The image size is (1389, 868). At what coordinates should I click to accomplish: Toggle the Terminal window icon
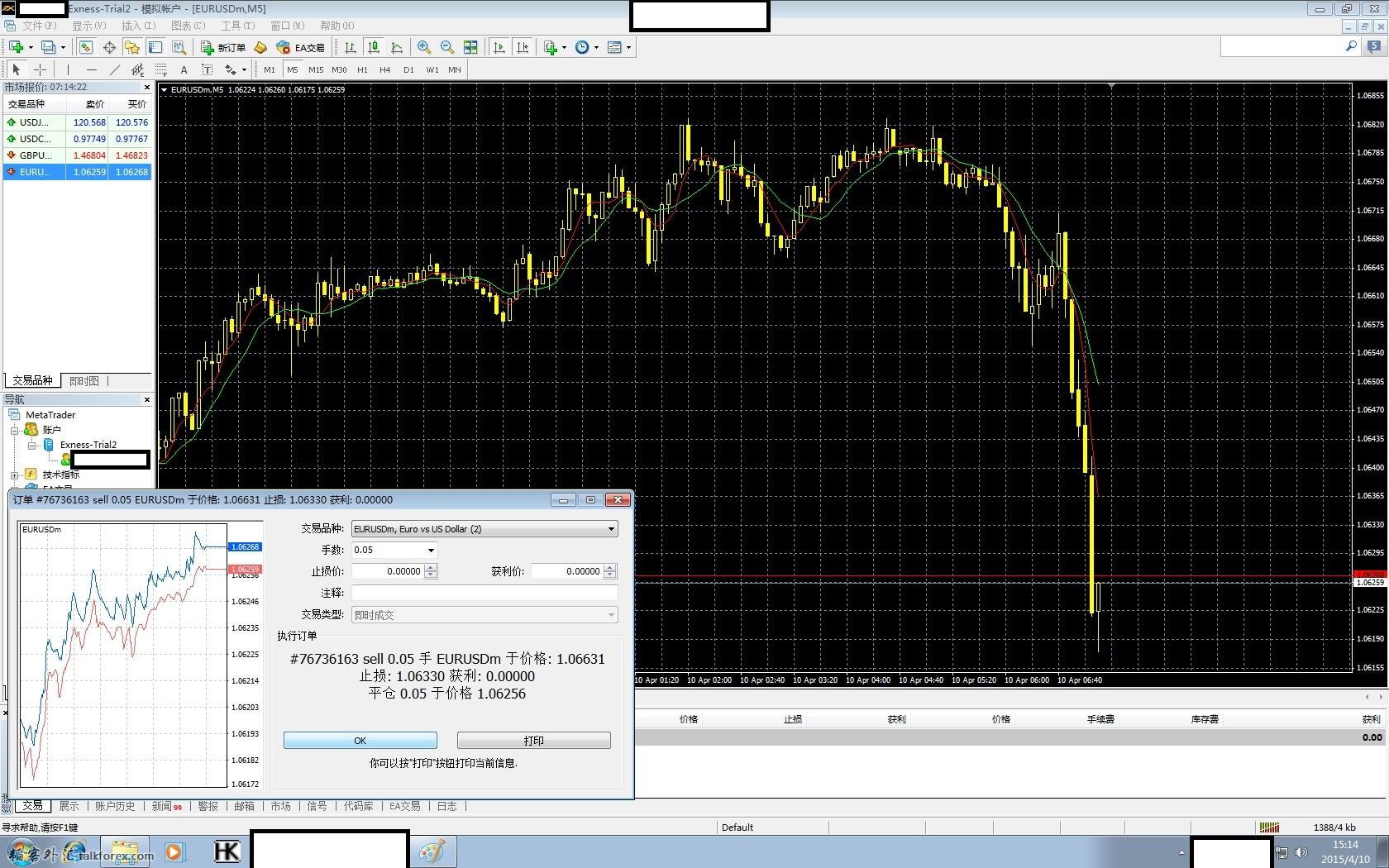(x=155, y=47)
